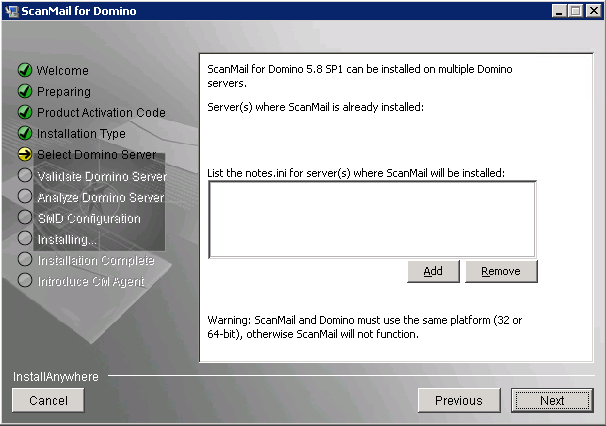
Task: Click the ScanMail app icon in title bar
Action: click(12, 11)
